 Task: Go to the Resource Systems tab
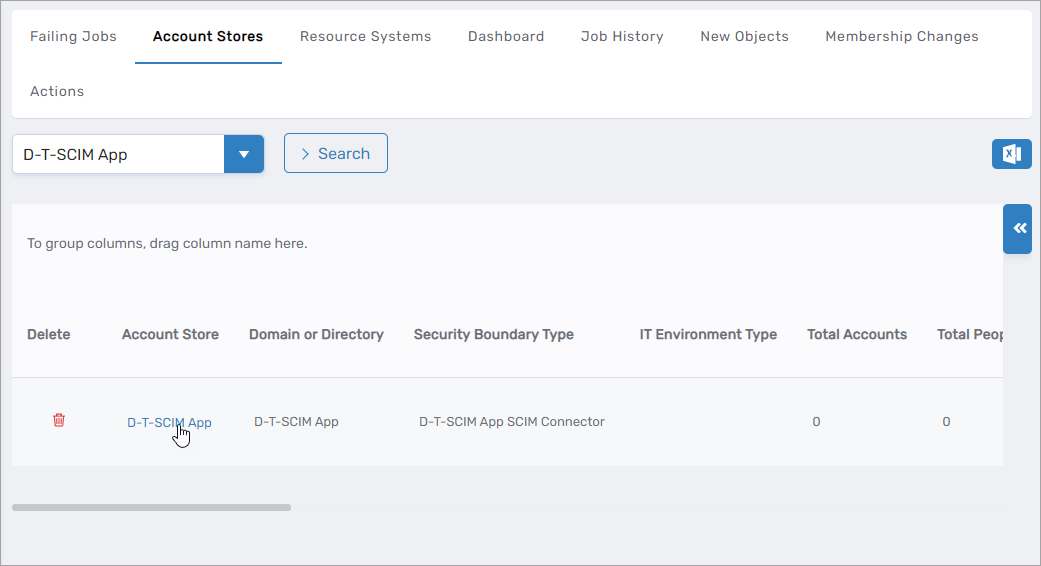point(365,37)
